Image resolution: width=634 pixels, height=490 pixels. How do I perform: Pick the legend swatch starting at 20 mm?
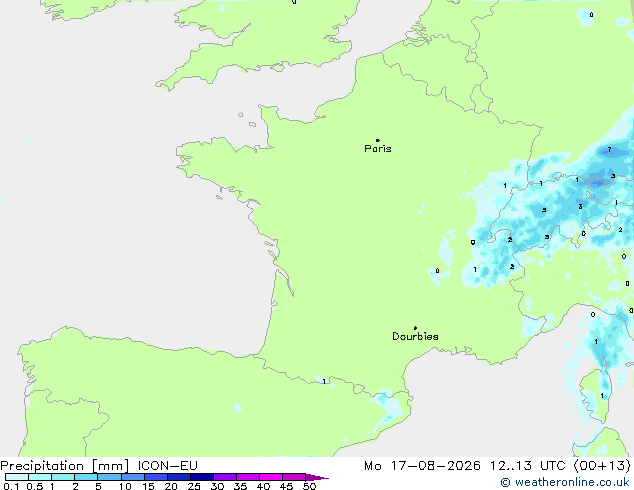pos(179,477)
